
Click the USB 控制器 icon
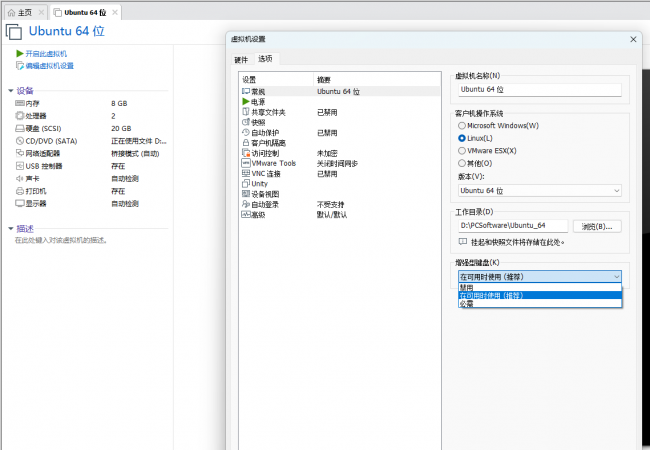pyautogui.click(x=20, y=166)
